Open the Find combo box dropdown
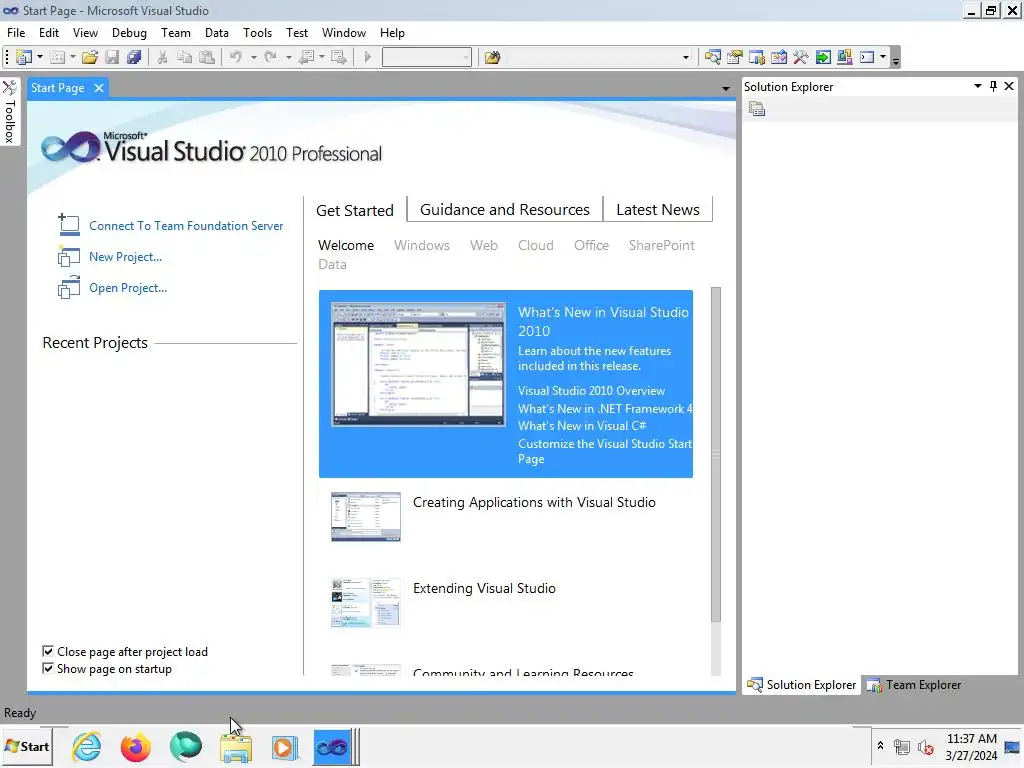The height and width of the screenshot is (768, 1024). click(686, 57)
